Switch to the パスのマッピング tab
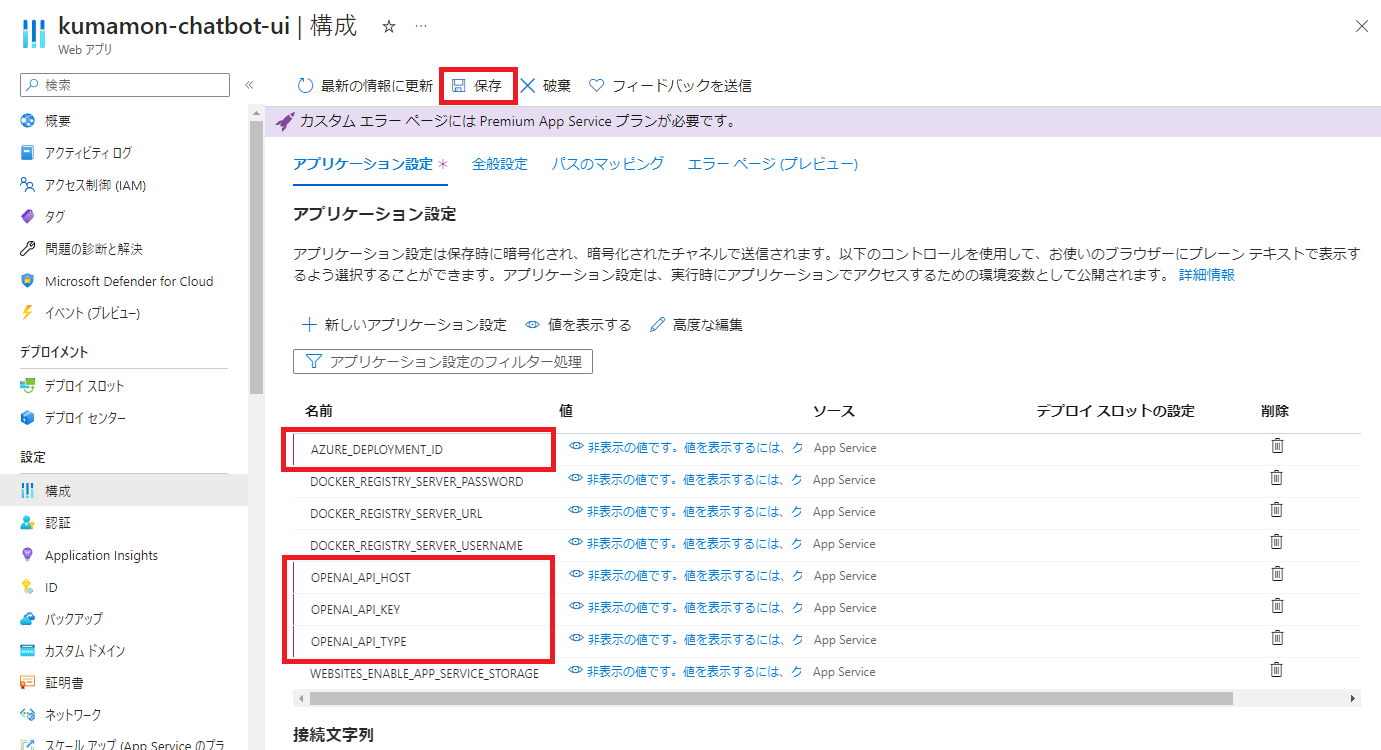The image size is (1381, 750). (607, 164)
